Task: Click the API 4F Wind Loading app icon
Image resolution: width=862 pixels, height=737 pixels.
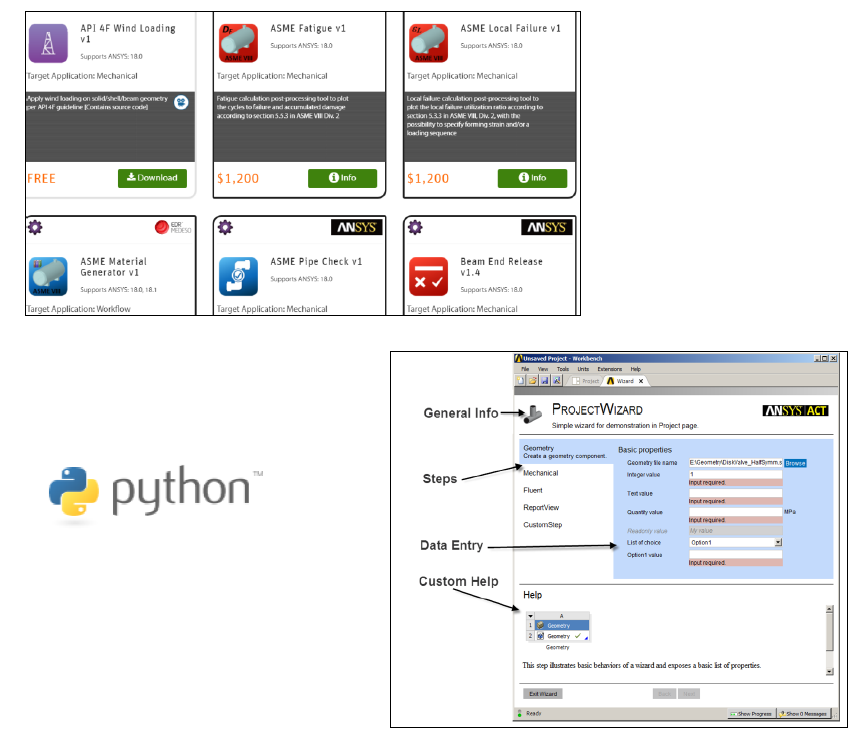Action: pos(48,43)
